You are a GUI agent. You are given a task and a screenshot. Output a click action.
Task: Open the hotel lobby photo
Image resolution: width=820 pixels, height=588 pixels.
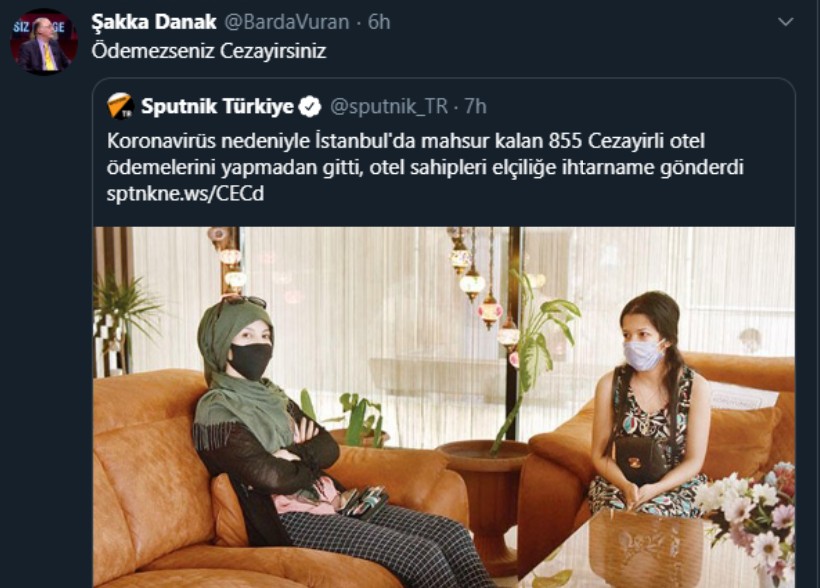point(444,407)
